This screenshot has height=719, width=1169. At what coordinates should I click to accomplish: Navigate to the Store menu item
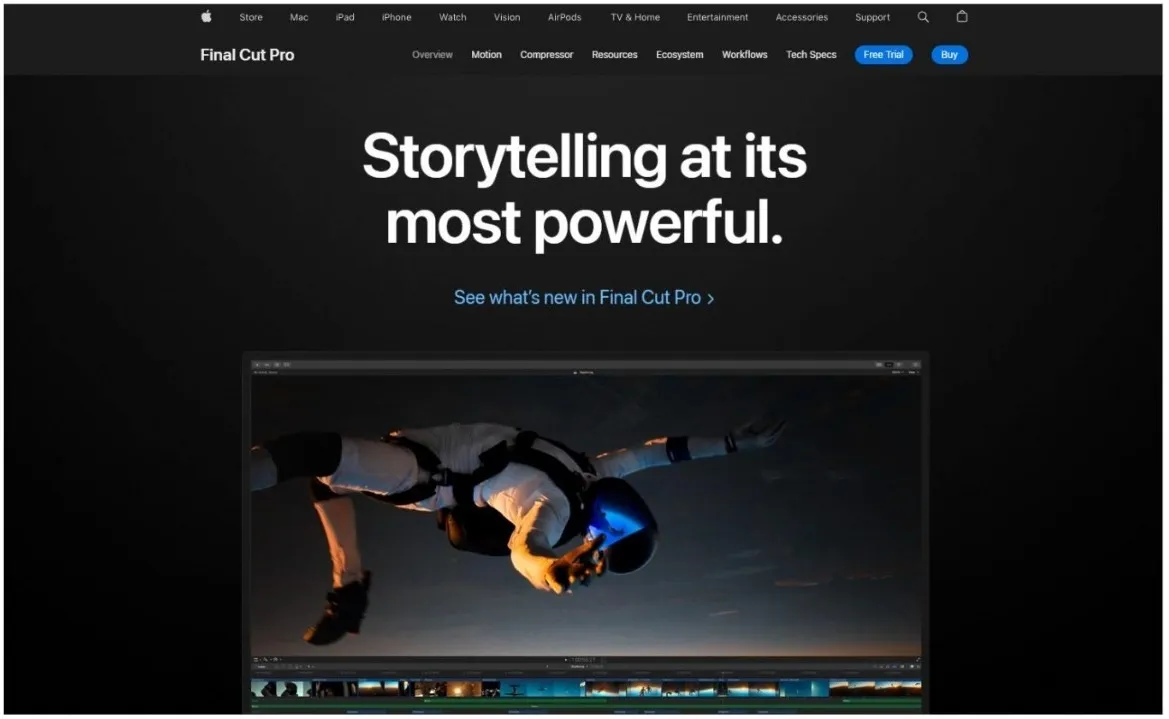250,17
